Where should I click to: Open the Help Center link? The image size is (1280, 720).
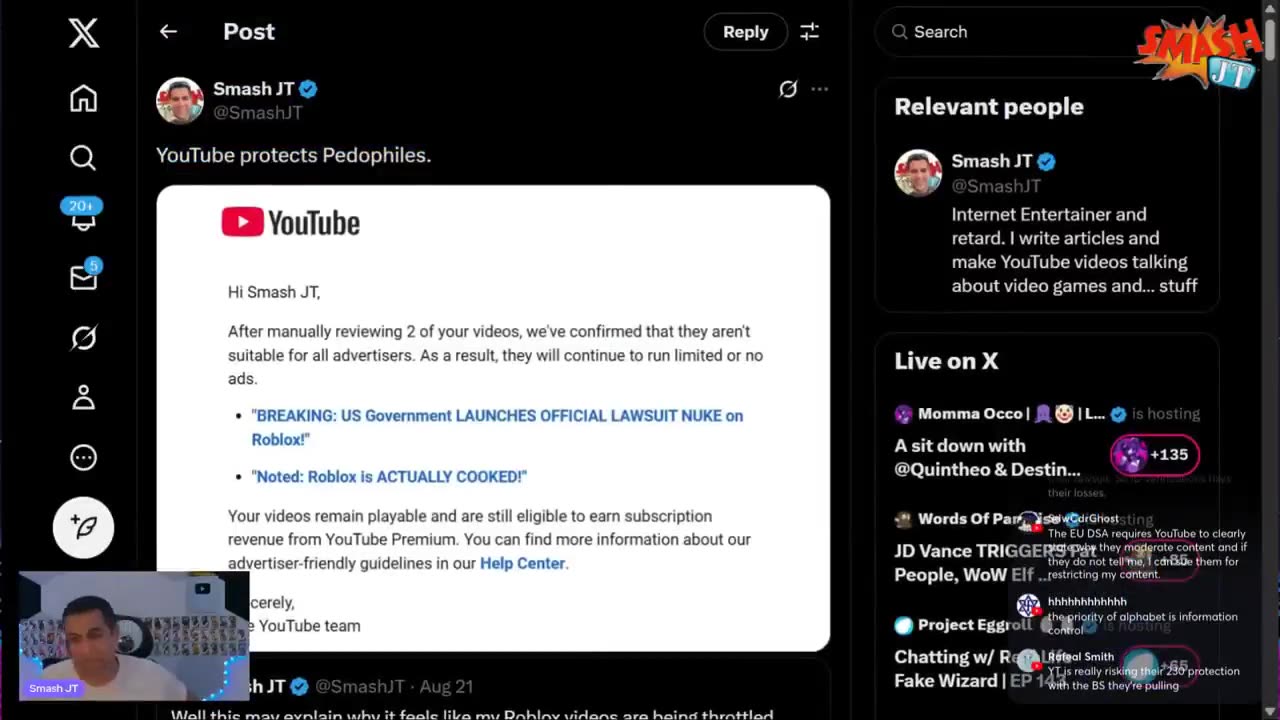coord(522,563)
